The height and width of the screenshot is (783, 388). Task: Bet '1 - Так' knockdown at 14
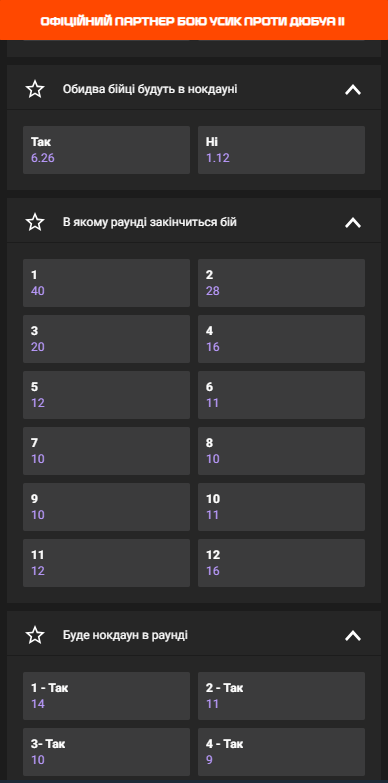click(x=106, y=696)
